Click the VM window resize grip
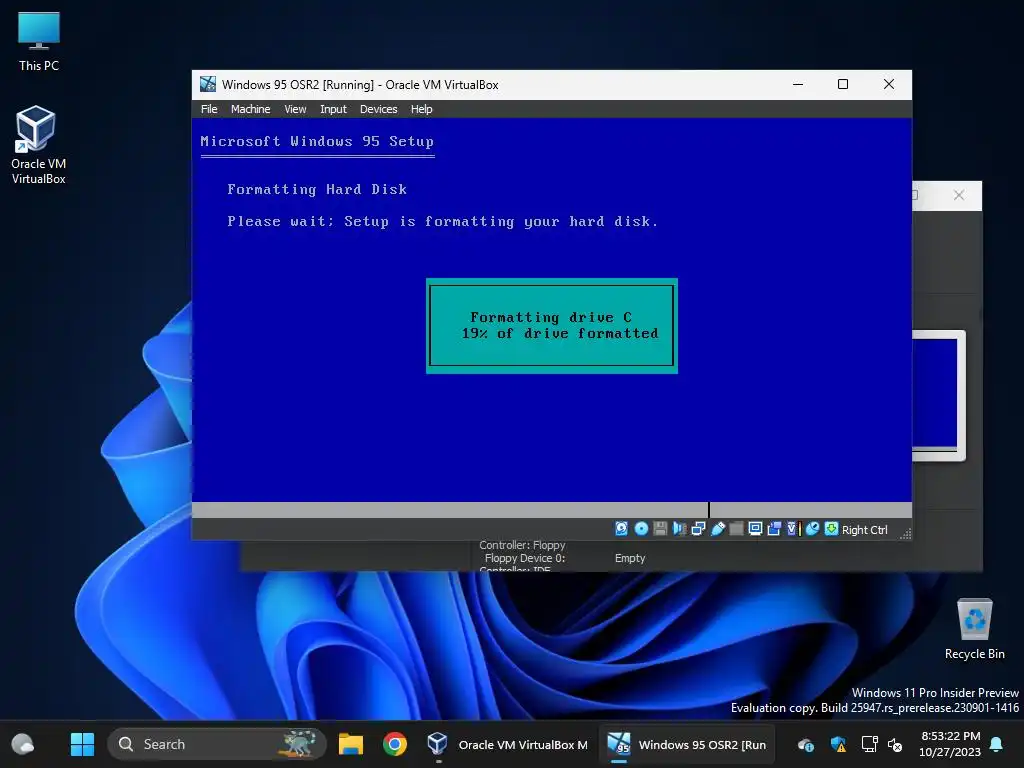This screenshot has height=768, width=1024. click(905, 534)
